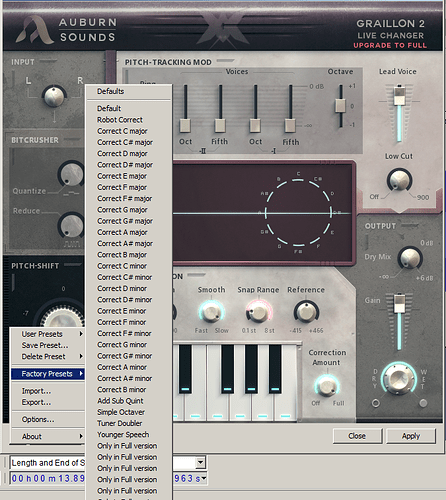Toggle the Bitcrusher section switch
Image resolution: width=446 pixels, height=500 pixels.
point(72,139)
